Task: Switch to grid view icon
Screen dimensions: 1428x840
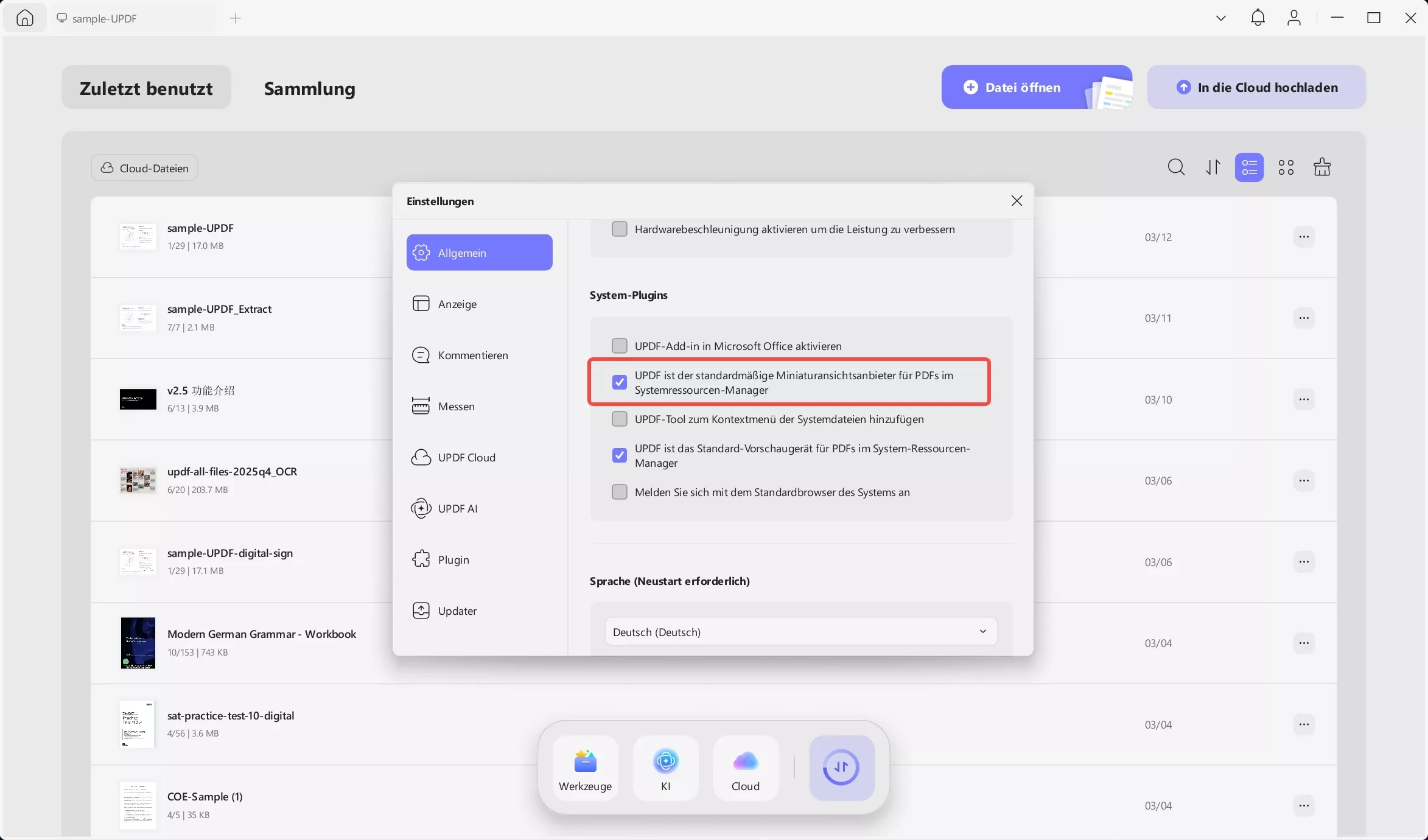Action: [x=1286, y=167]
